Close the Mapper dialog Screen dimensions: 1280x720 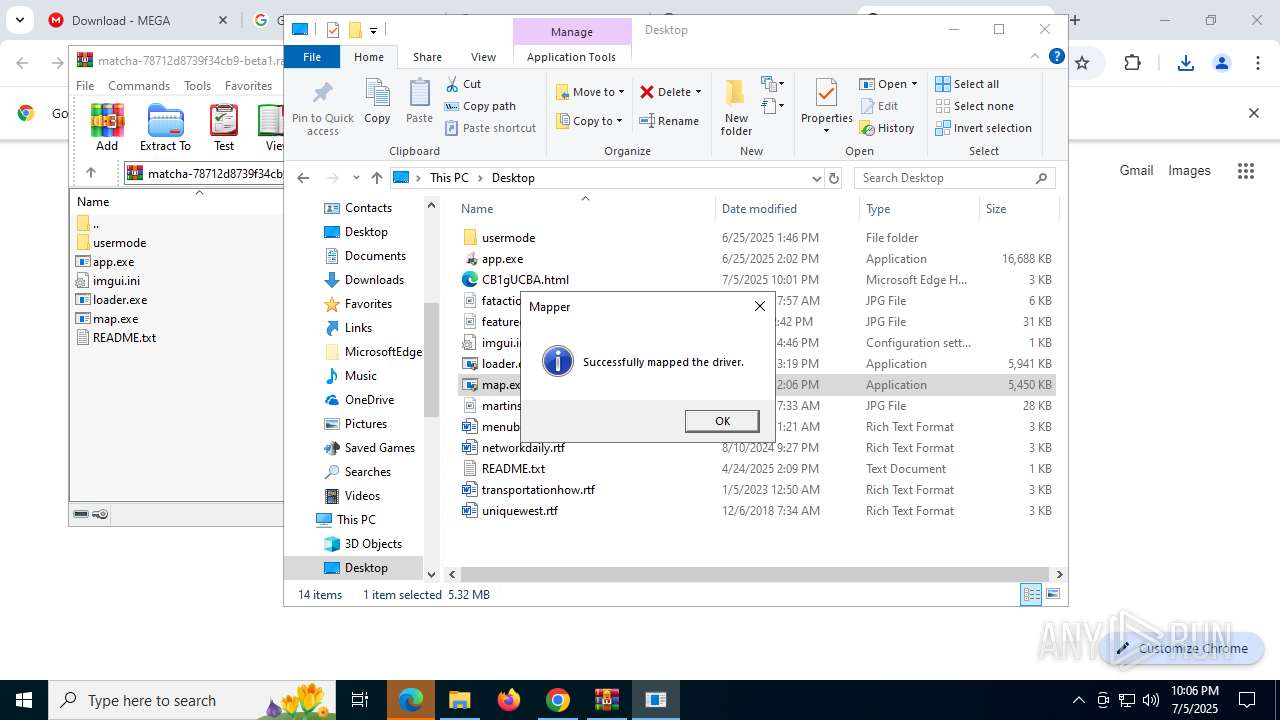759,306
